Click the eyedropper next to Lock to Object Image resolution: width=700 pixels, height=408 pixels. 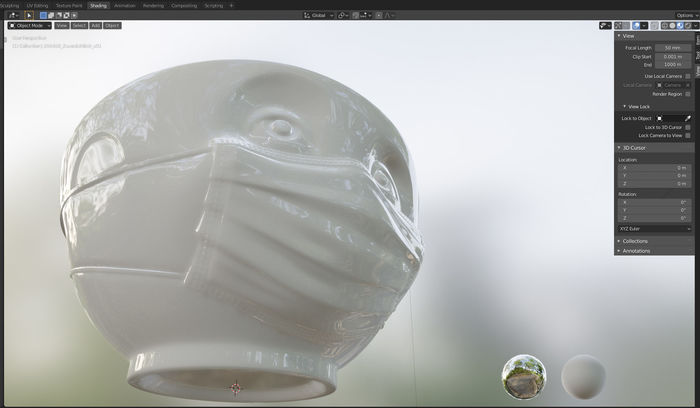click(x=688, y=118)
